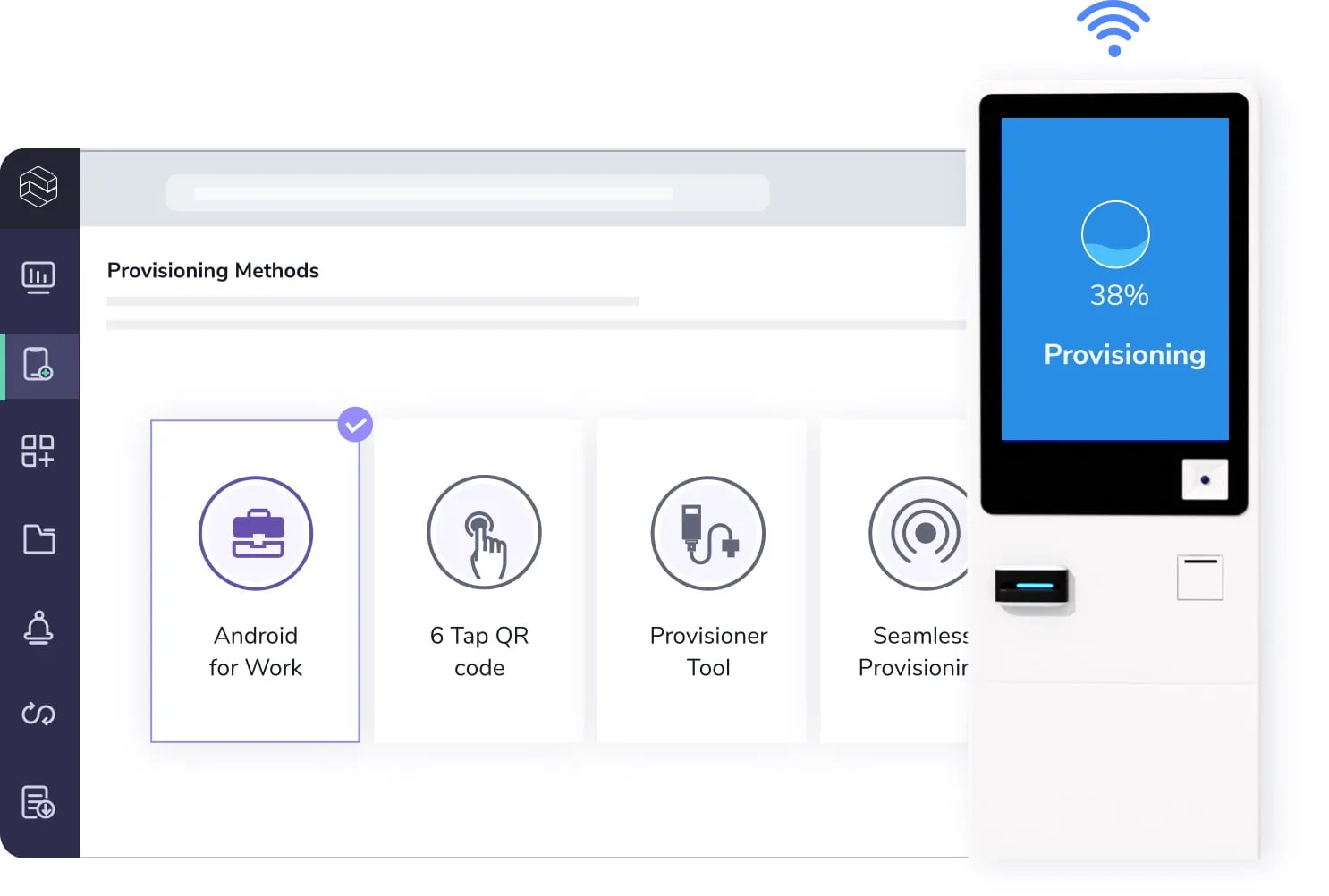Click the camera button below the kiosk screen
Image resolution: width=1329 pixels, height=896 pixels.
click(x=1206, y=479)
